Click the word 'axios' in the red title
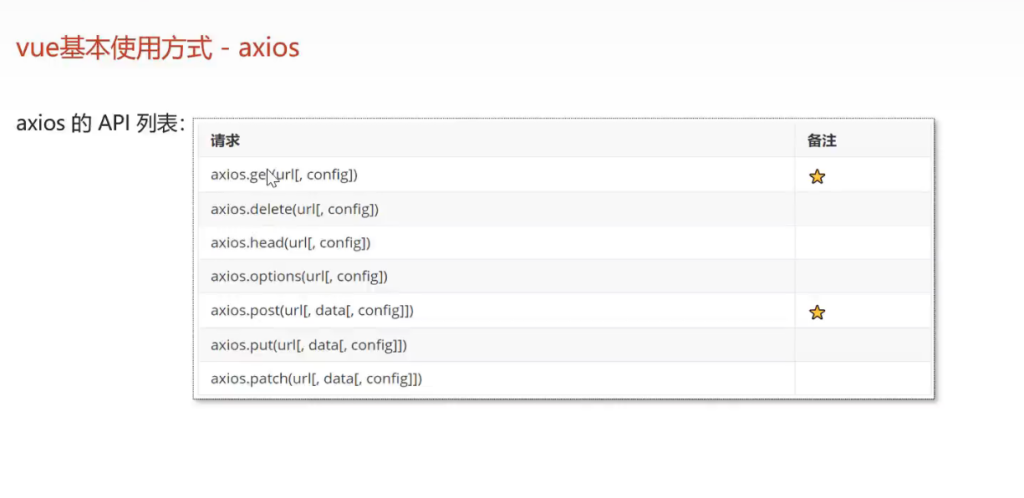 pyautogui.click(x=268, y=47)
